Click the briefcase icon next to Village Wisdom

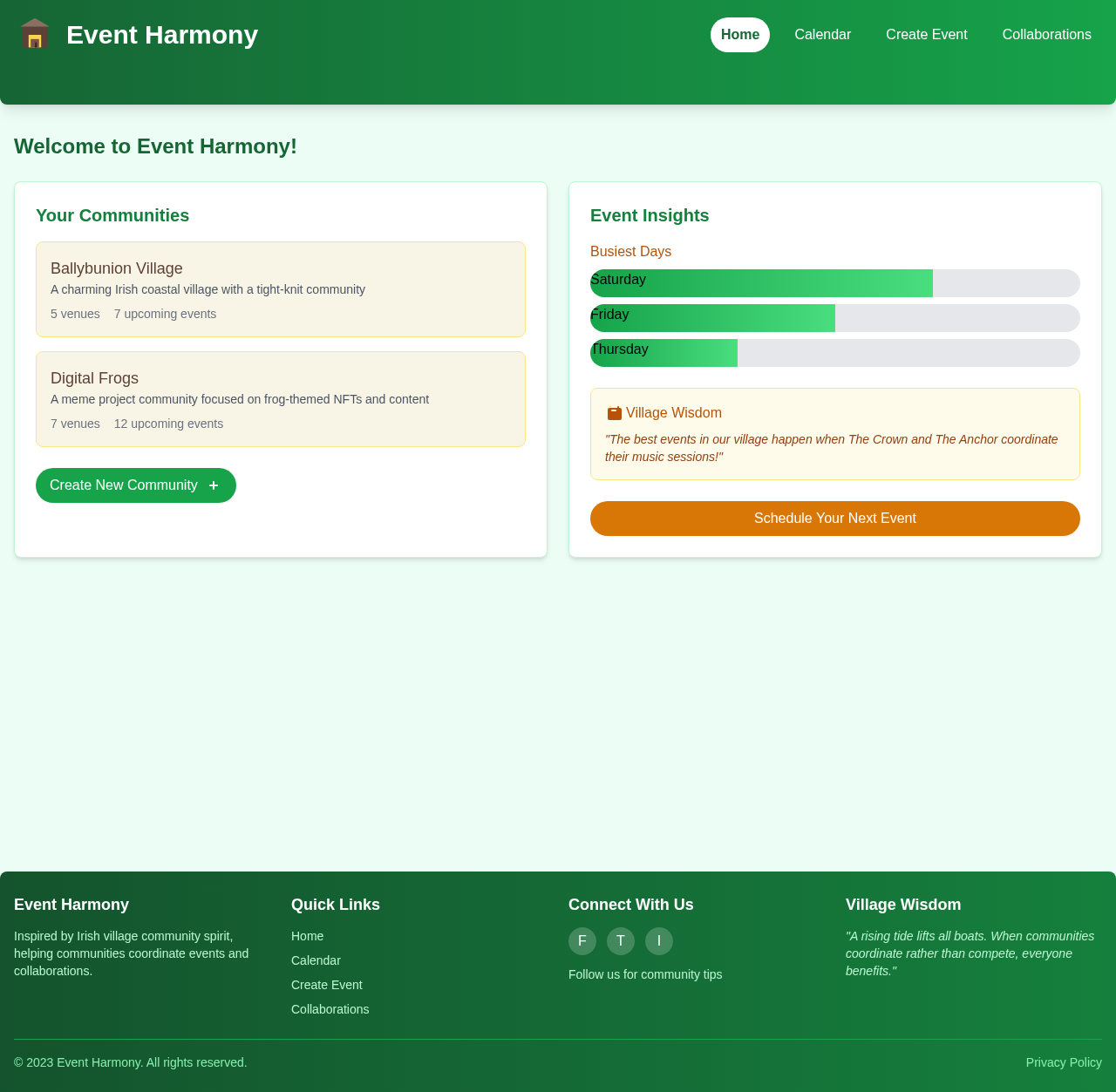pyautogui.click(x=612, y=412)
